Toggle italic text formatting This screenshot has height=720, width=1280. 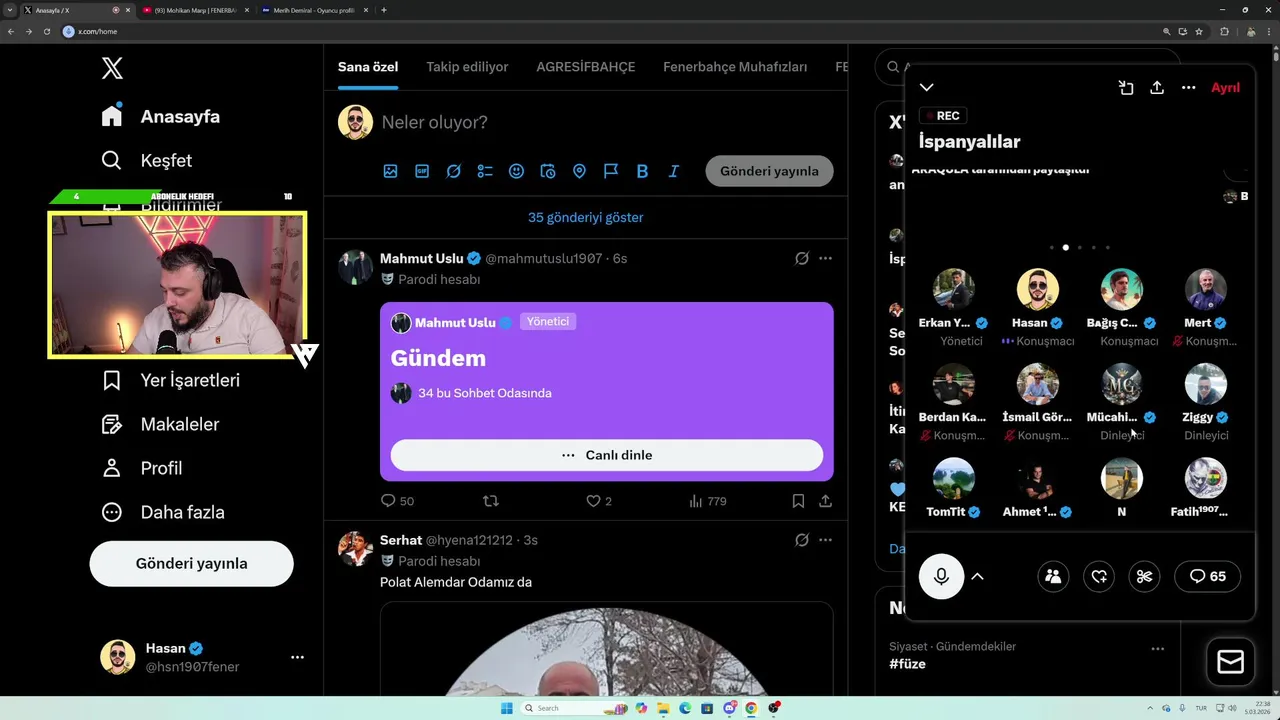tap(674, 171)
